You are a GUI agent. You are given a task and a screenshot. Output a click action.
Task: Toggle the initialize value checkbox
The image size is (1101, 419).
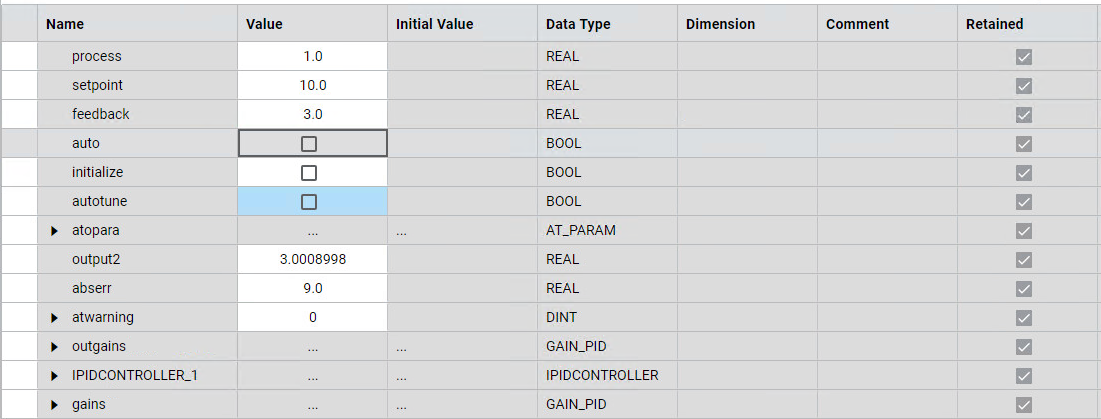[309, 173]
